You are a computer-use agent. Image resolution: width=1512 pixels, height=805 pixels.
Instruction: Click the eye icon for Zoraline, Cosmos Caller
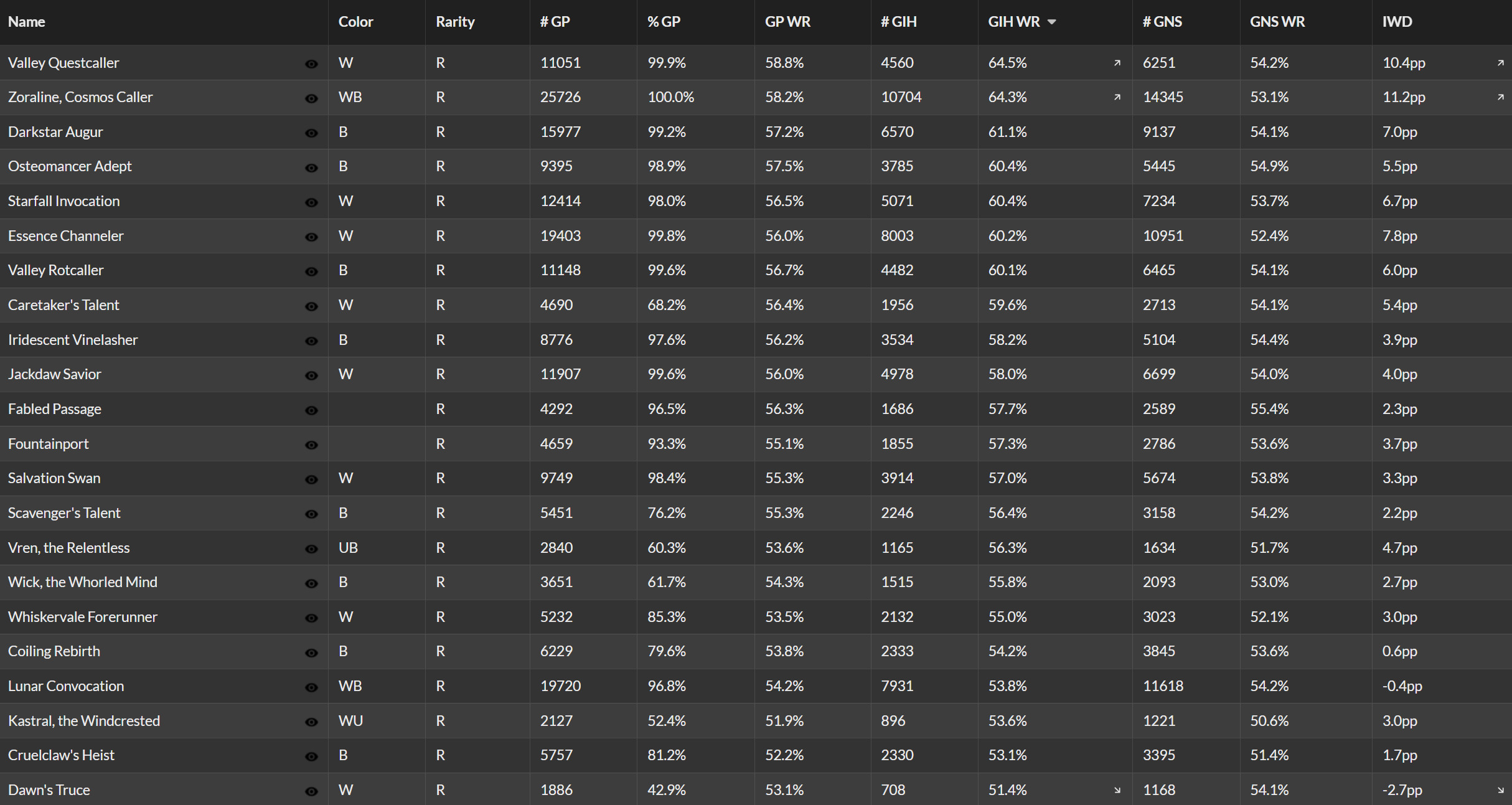[311, 98]
